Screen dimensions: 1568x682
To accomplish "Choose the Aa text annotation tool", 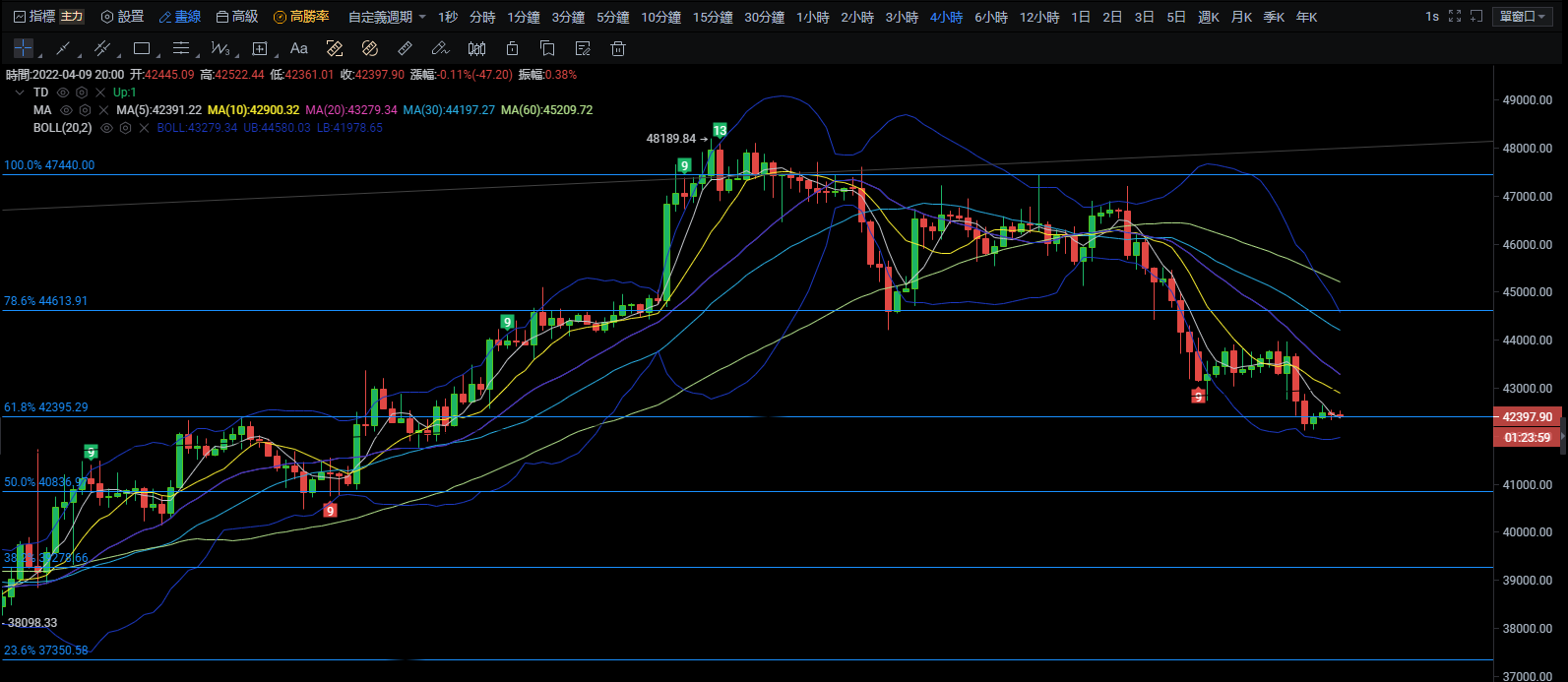I will (x=299, y=48).
